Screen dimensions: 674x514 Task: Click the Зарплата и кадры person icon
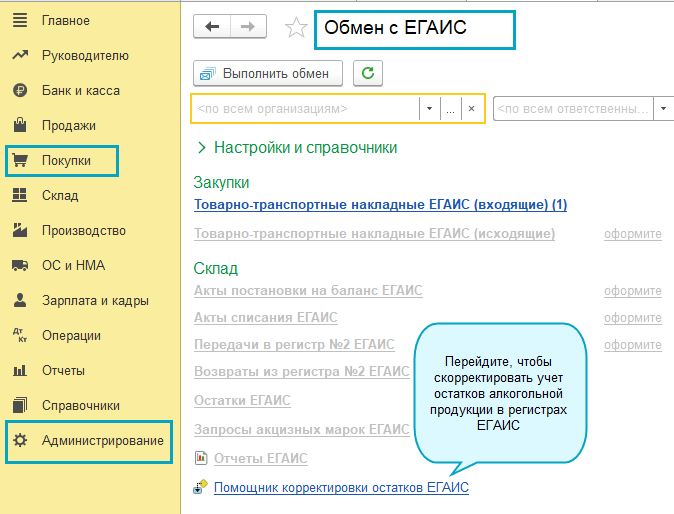[20, 300]
